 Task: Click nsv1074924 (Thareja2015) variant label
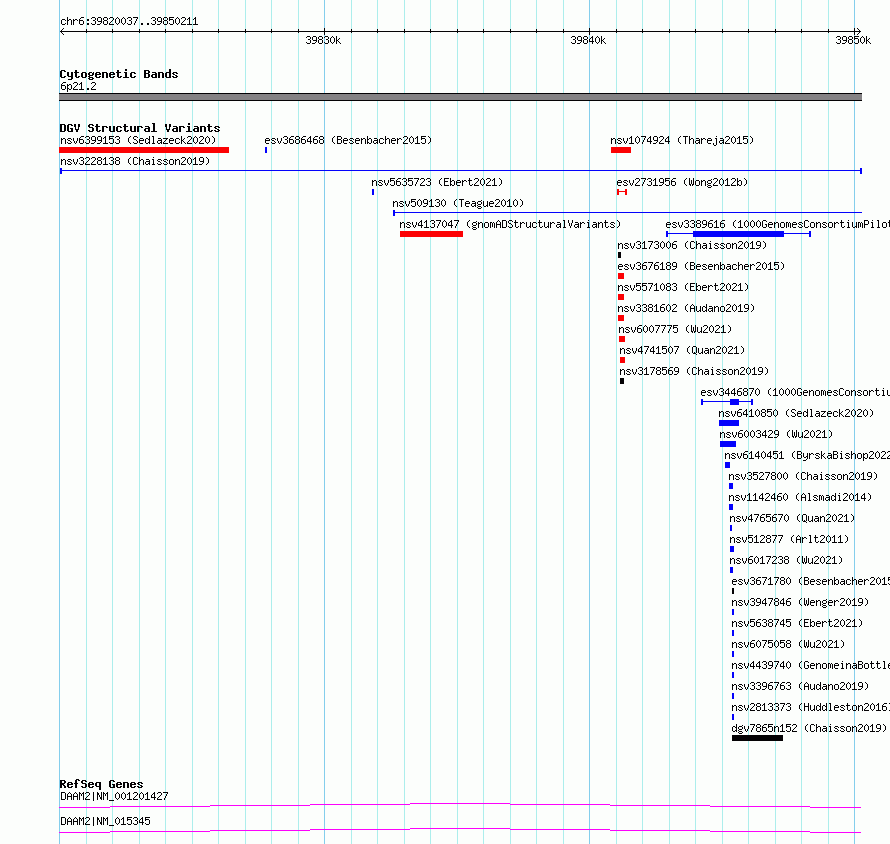pyautogui.click(x=682, y=140)
